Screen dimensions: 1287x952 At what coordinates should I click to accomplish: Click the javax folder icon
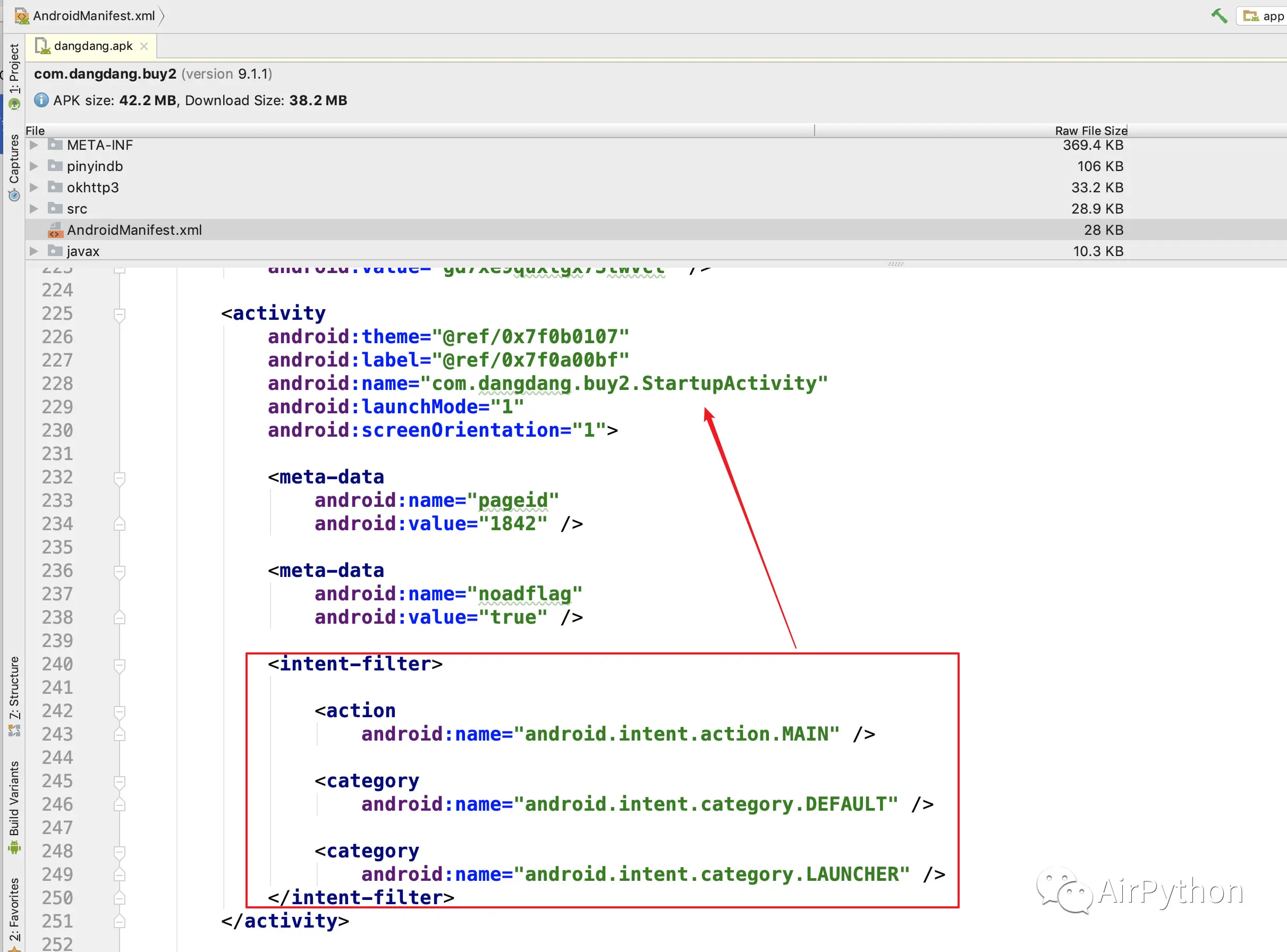(x=55, y=251)
